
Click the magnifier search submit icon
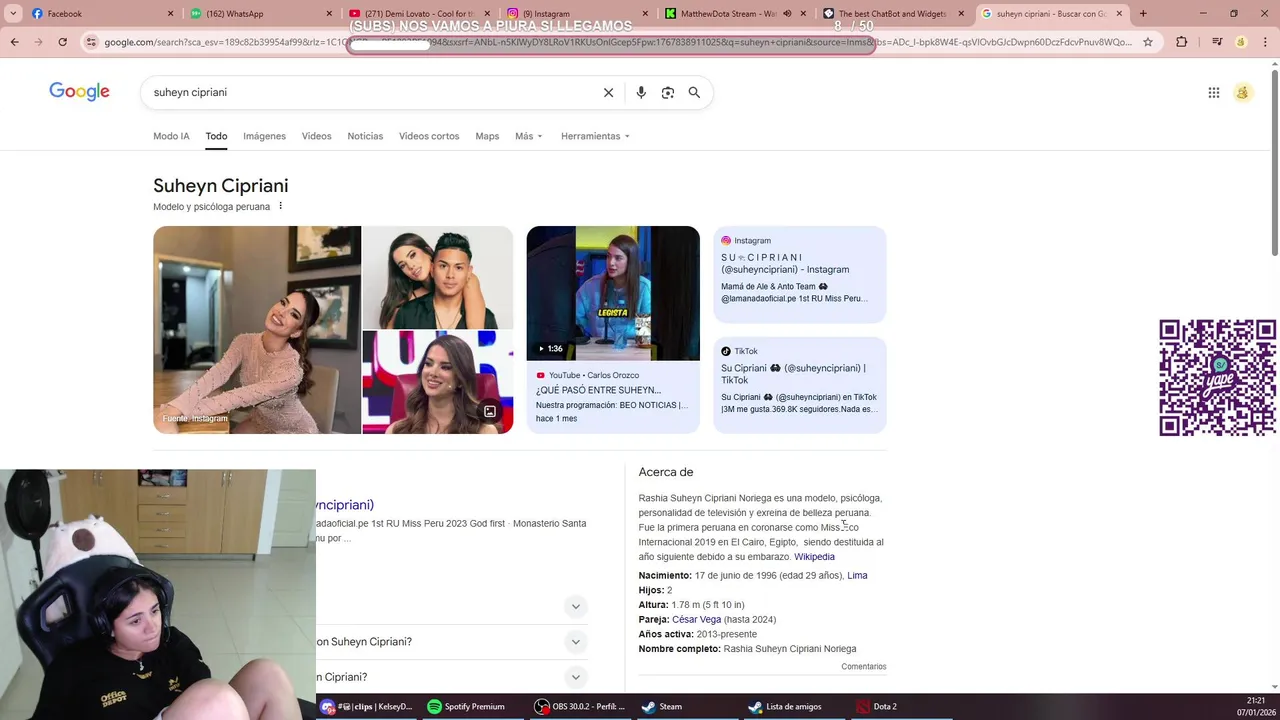(x=694, y=92)
